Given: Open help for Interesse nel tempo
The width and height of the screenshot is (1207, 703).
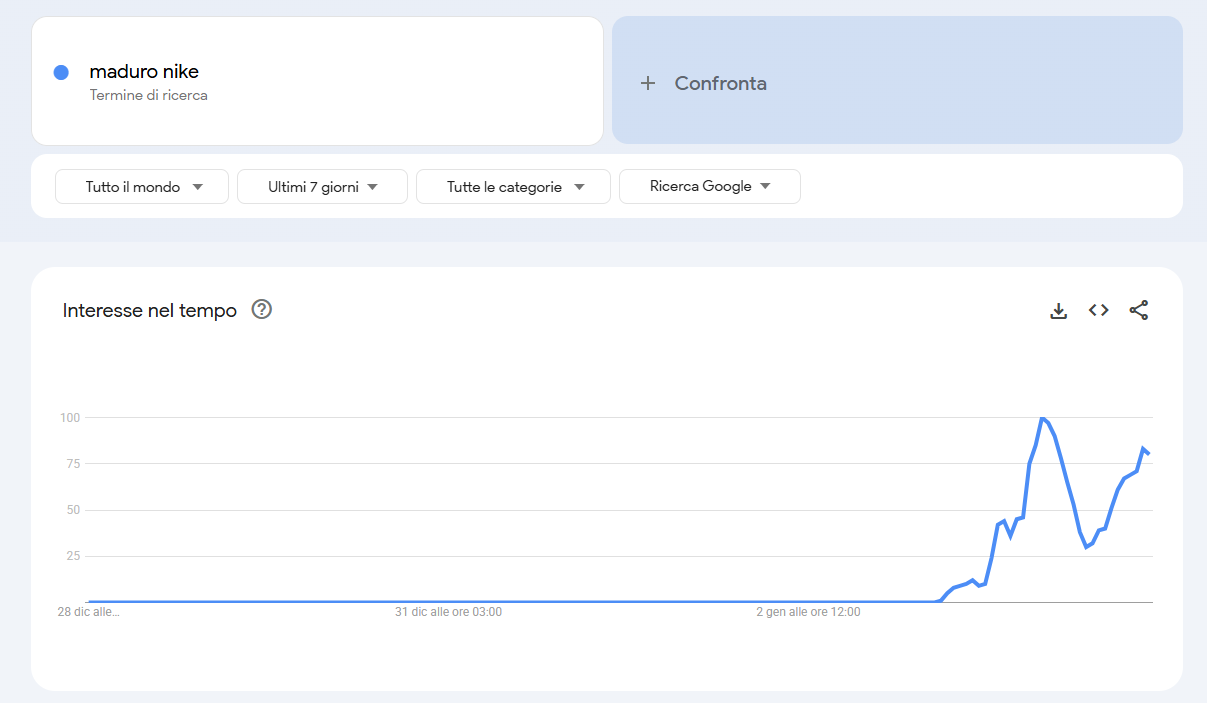Looking at the screenshot, I should coord(262,310).
